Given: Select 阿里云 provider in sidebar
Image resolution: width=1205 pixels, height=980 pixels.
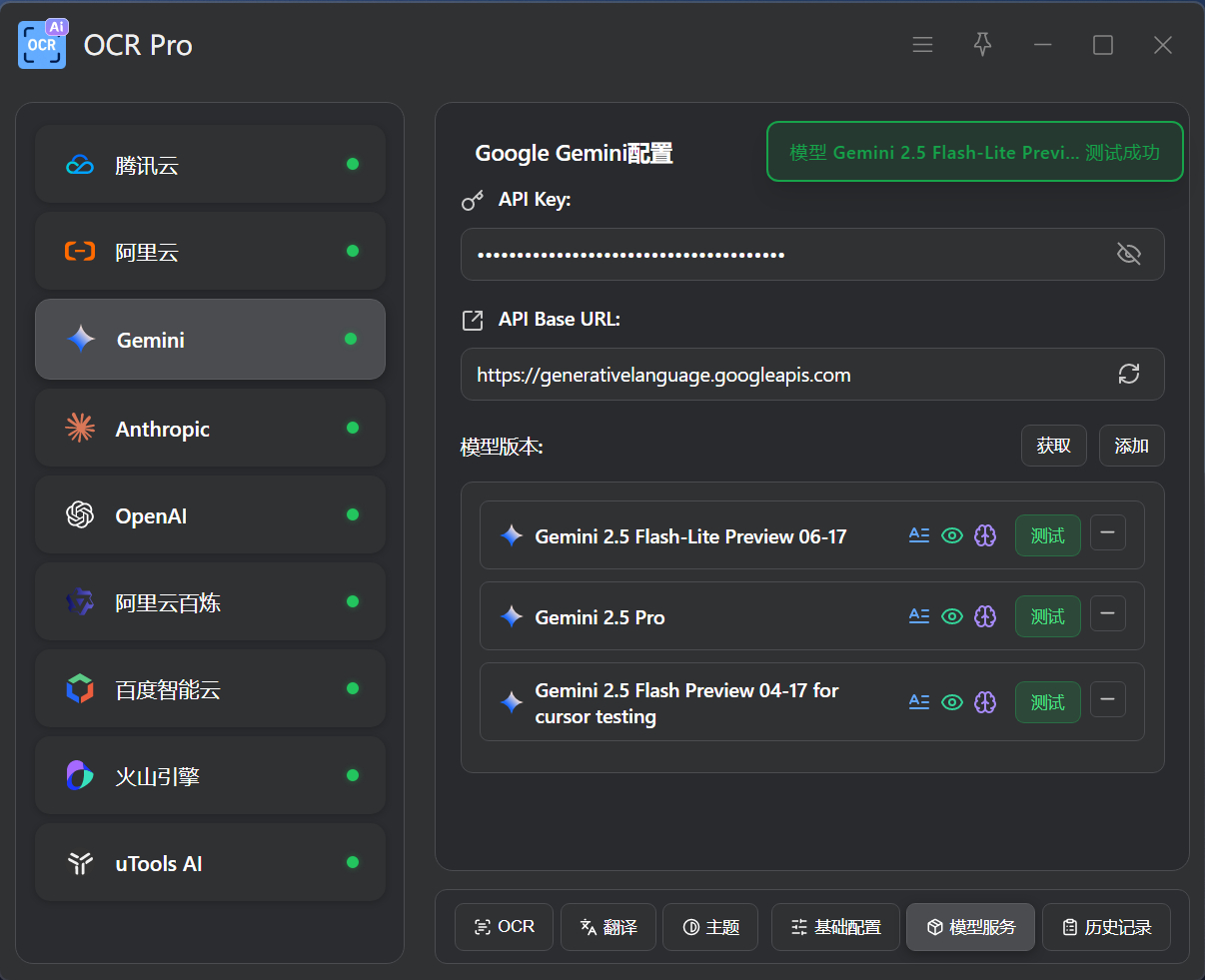Looking at the screenshot, I should pyautogui.click(x=210, y=252).
